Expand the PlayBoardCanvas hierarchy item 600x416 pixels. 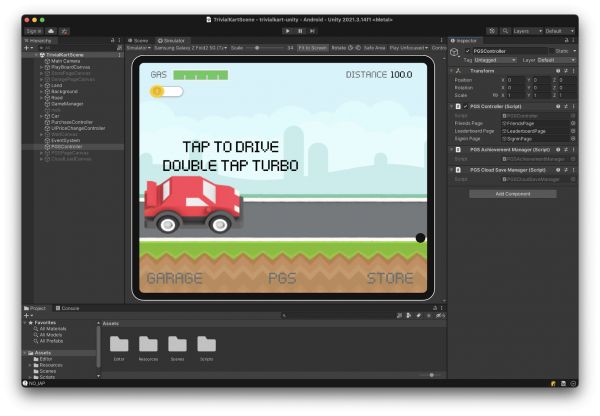(41, 67)
